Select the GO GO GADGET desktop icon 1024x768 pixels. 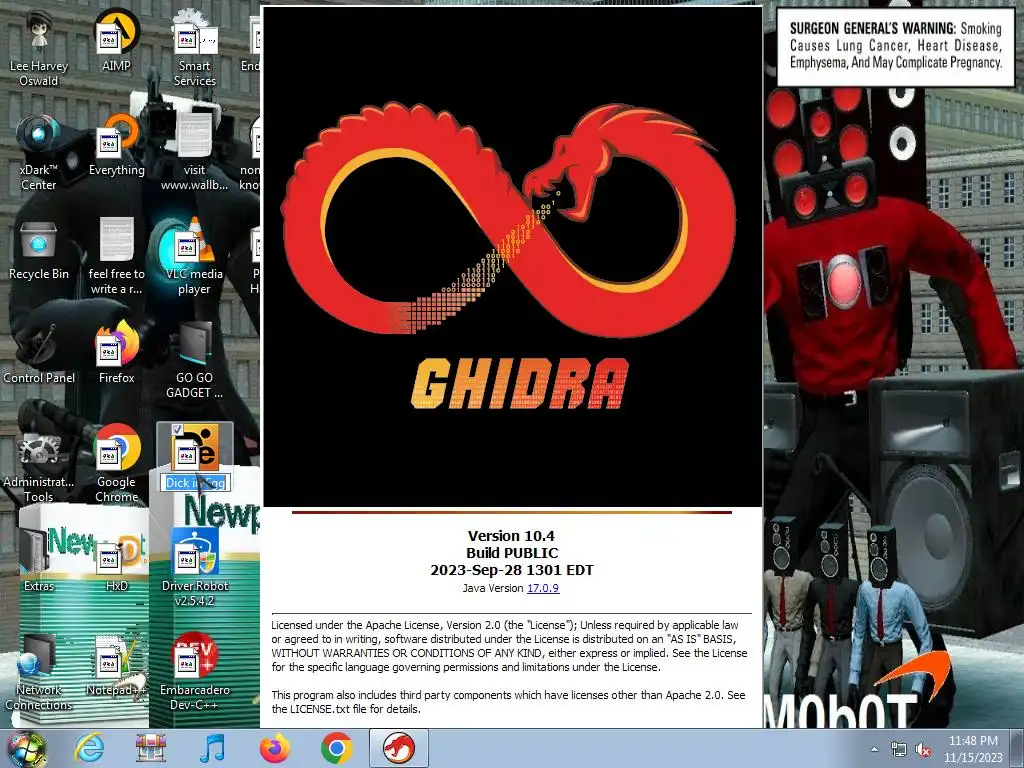[x=194, y=360]
